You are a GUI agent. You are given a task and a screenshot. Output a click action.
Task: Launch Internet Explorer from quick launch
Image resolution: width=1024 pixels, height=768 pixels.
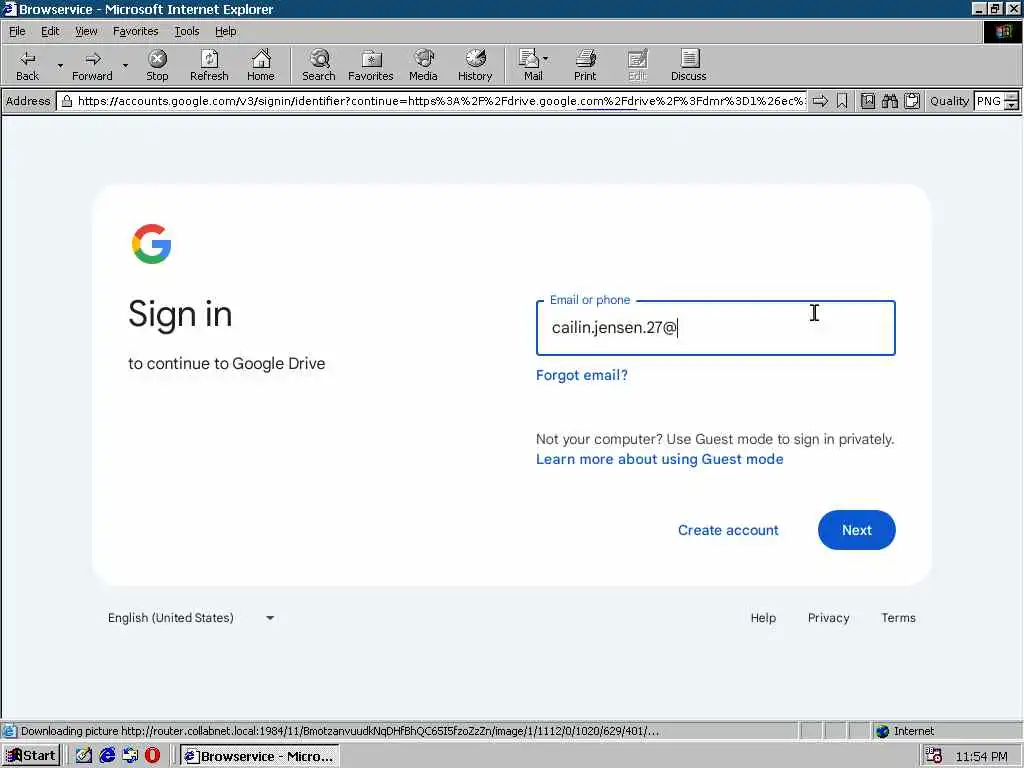click(106, 756)
